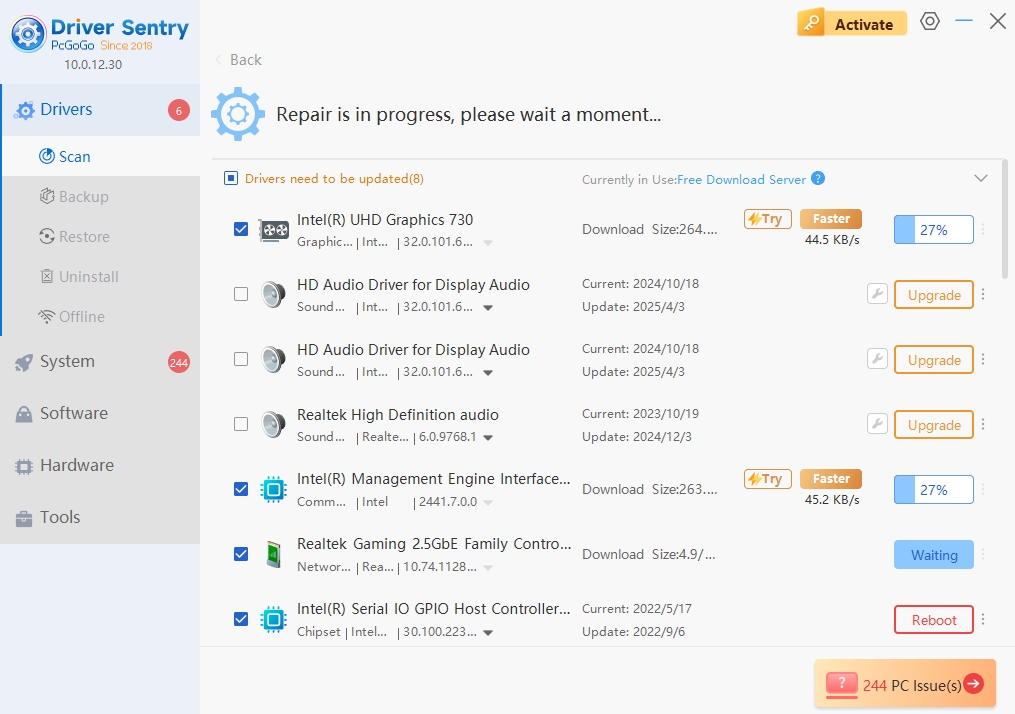Click the 27% progress bar for Management Engine Interface
Viewport: 1015px width, 714px height.
tap(933, 489)
